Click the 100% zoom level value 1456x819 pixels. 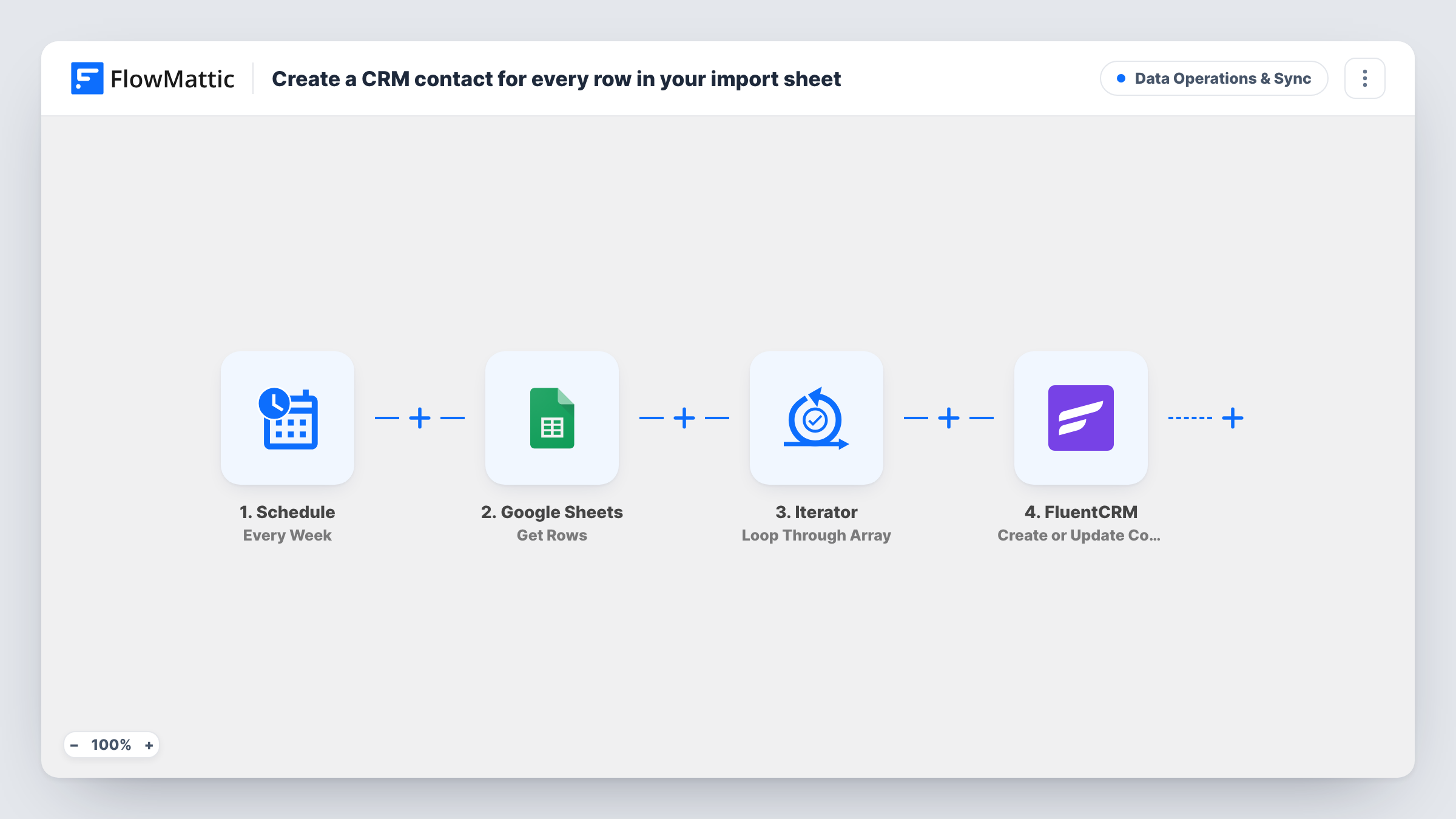point(111,745)
